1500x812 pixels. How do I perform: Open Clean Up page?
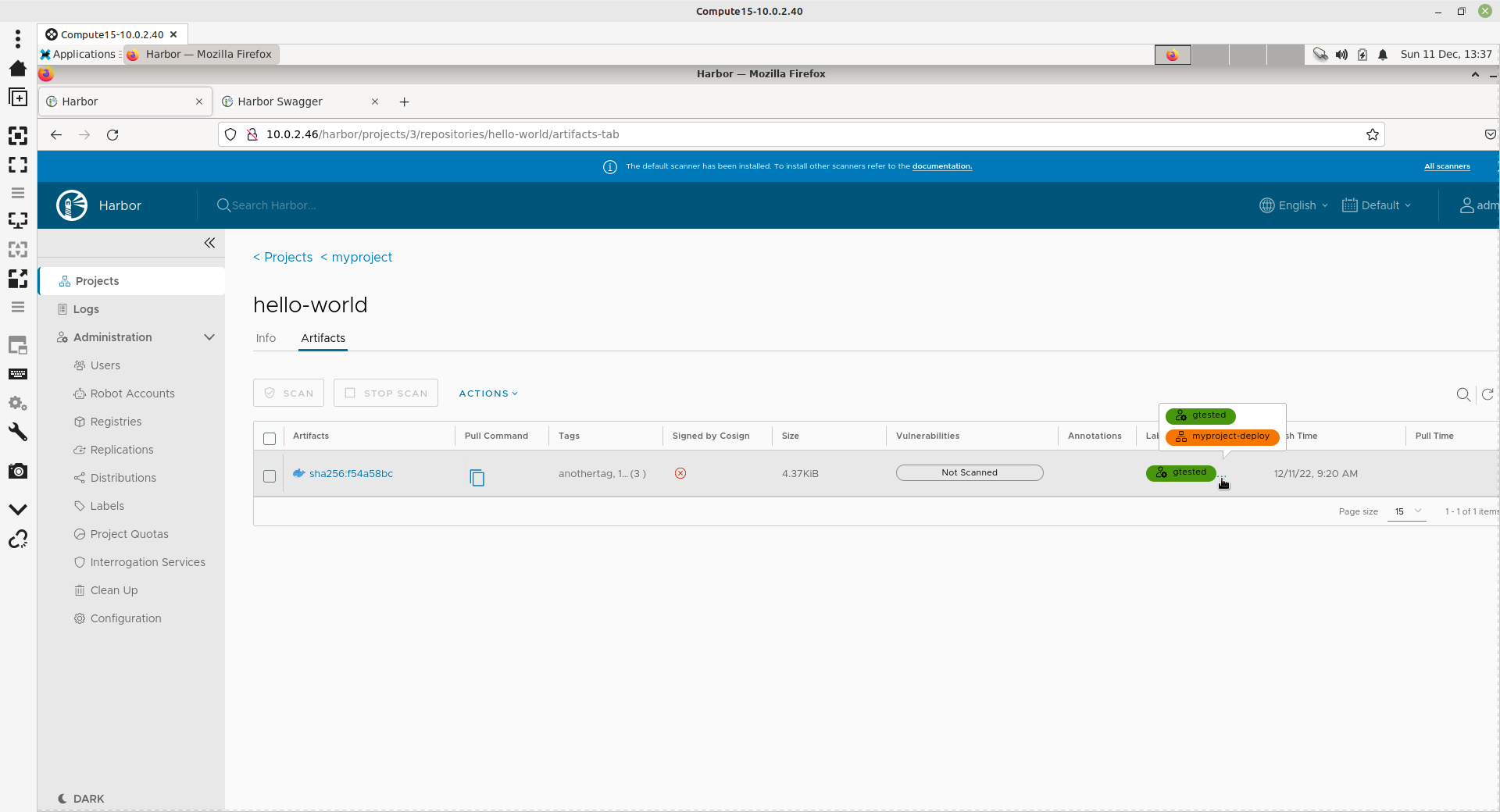tap(113, 590)
